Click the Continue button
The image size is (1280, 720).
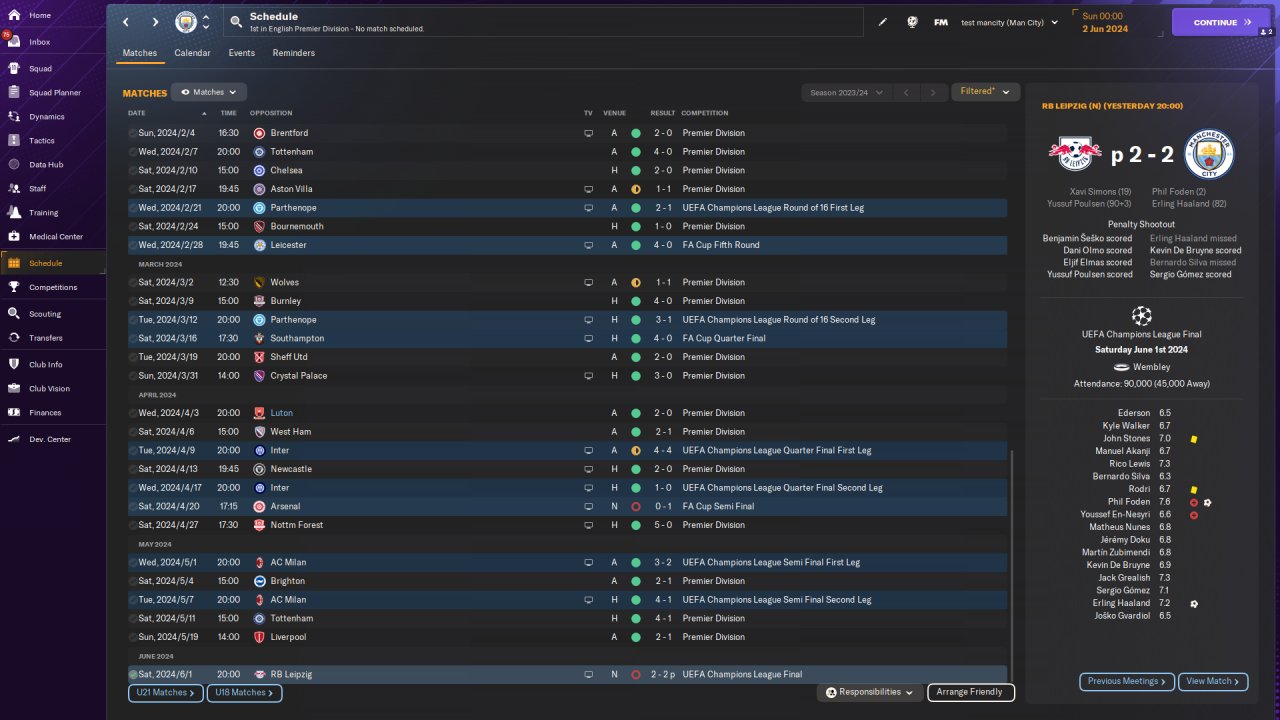(x=1221, y=22)
